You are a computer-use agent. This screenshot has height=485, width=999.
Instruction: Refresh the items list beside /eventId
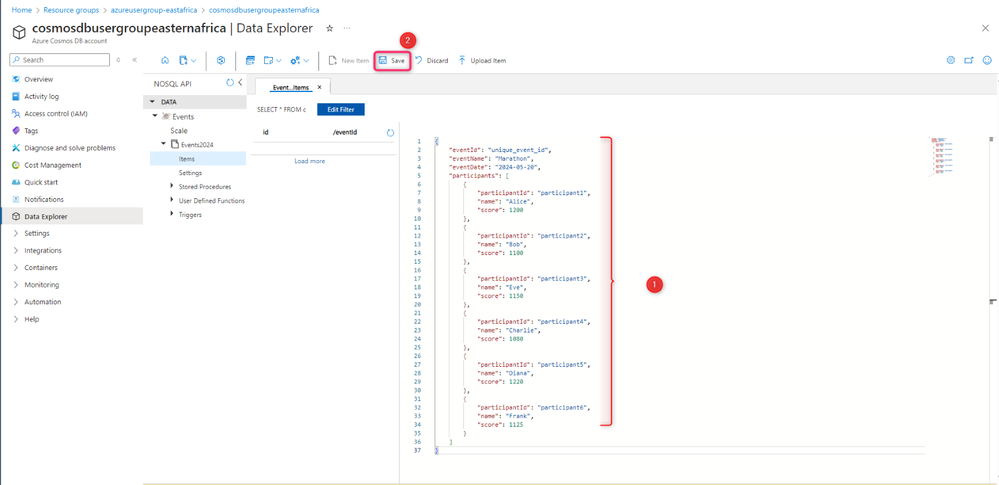pos(391,133)
